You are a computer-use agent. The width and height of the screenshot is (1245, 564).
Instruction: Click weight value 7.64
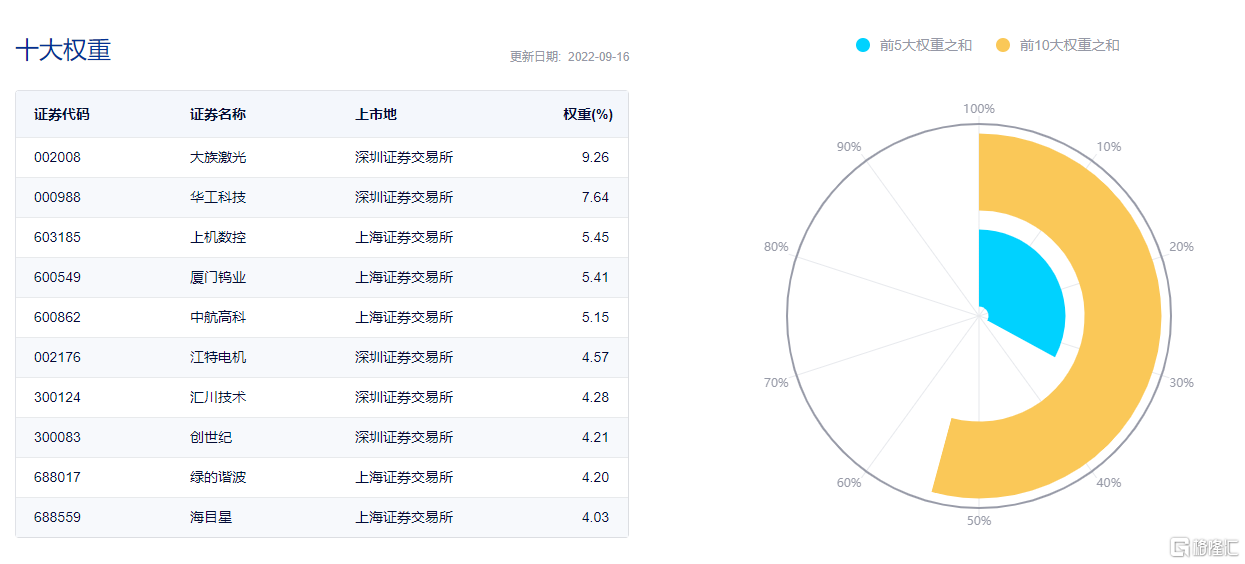(x=595, y=197)
